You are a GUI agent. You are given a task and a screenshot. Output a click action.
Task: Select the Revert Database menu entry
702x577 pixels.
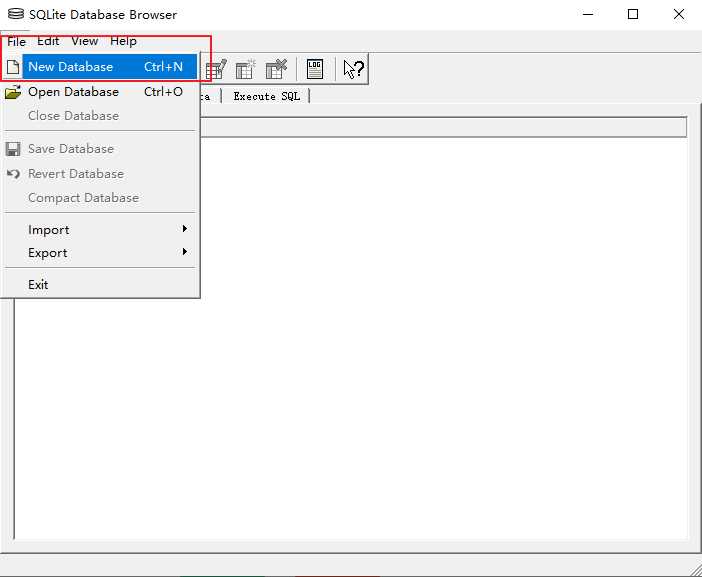[101, 174]
